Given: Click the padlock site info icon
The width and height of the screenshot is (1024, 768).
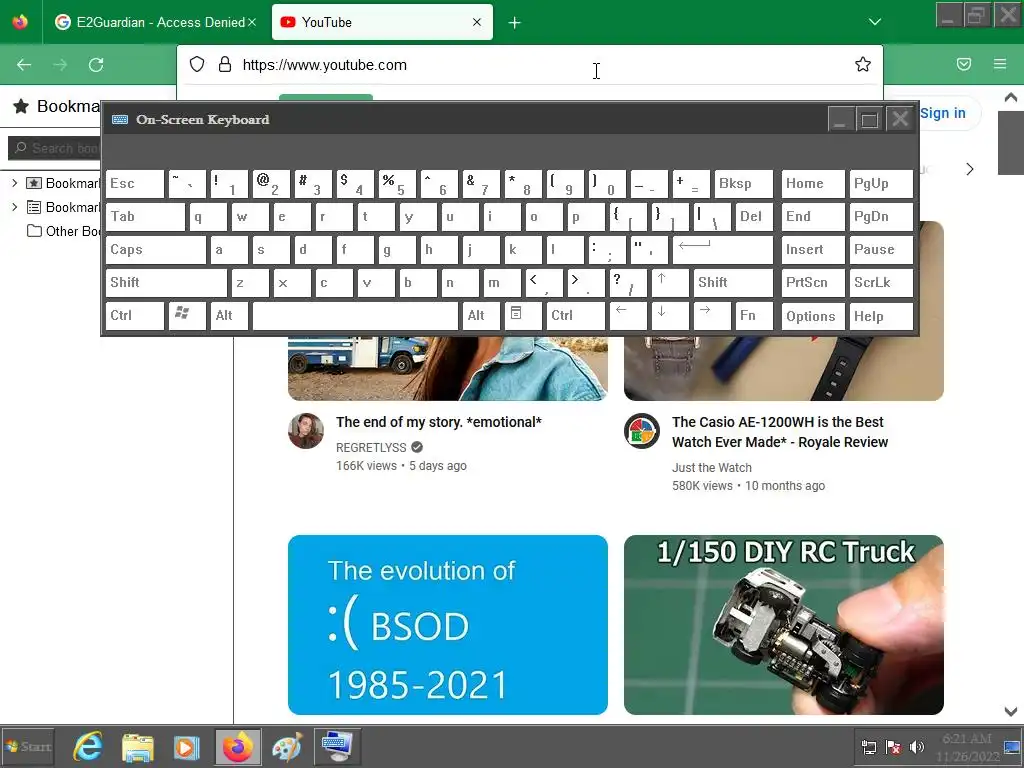Looking at the screenshot, I should pyautogui.click(x=225, y=64).
